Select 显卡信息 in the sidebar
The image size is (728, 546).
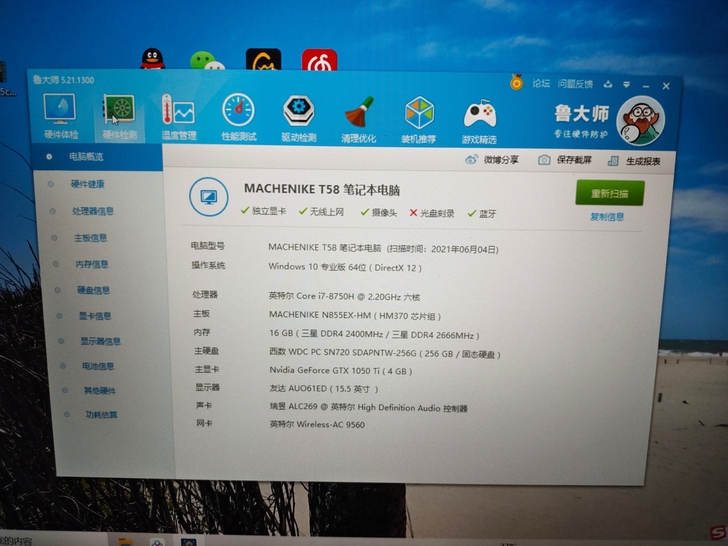(95, 316)
